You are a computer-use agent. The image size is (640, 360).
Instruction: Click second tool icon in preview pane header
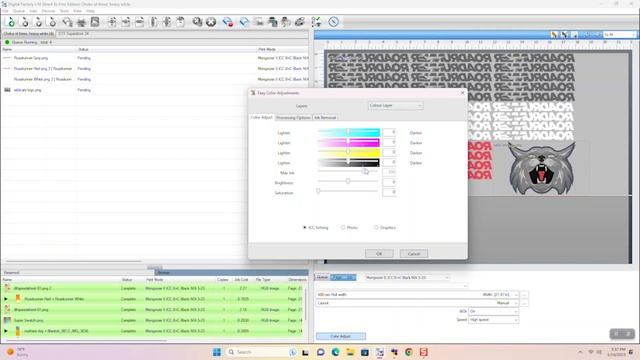coord(565,35)
